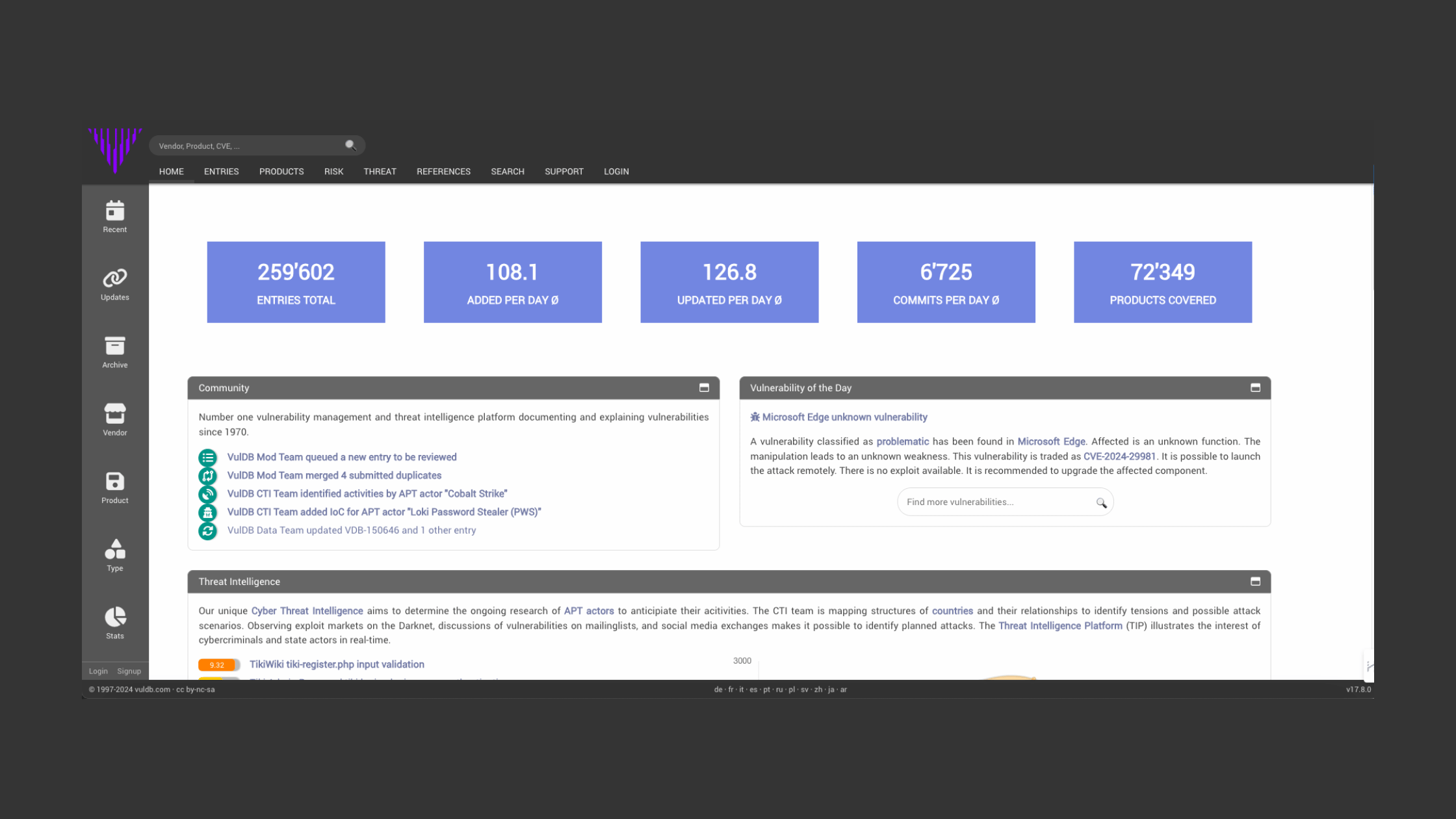Viewport: 1456px width, 819px height.
Task: Switch language to ja in footer
Action: (x=831, y=690)
